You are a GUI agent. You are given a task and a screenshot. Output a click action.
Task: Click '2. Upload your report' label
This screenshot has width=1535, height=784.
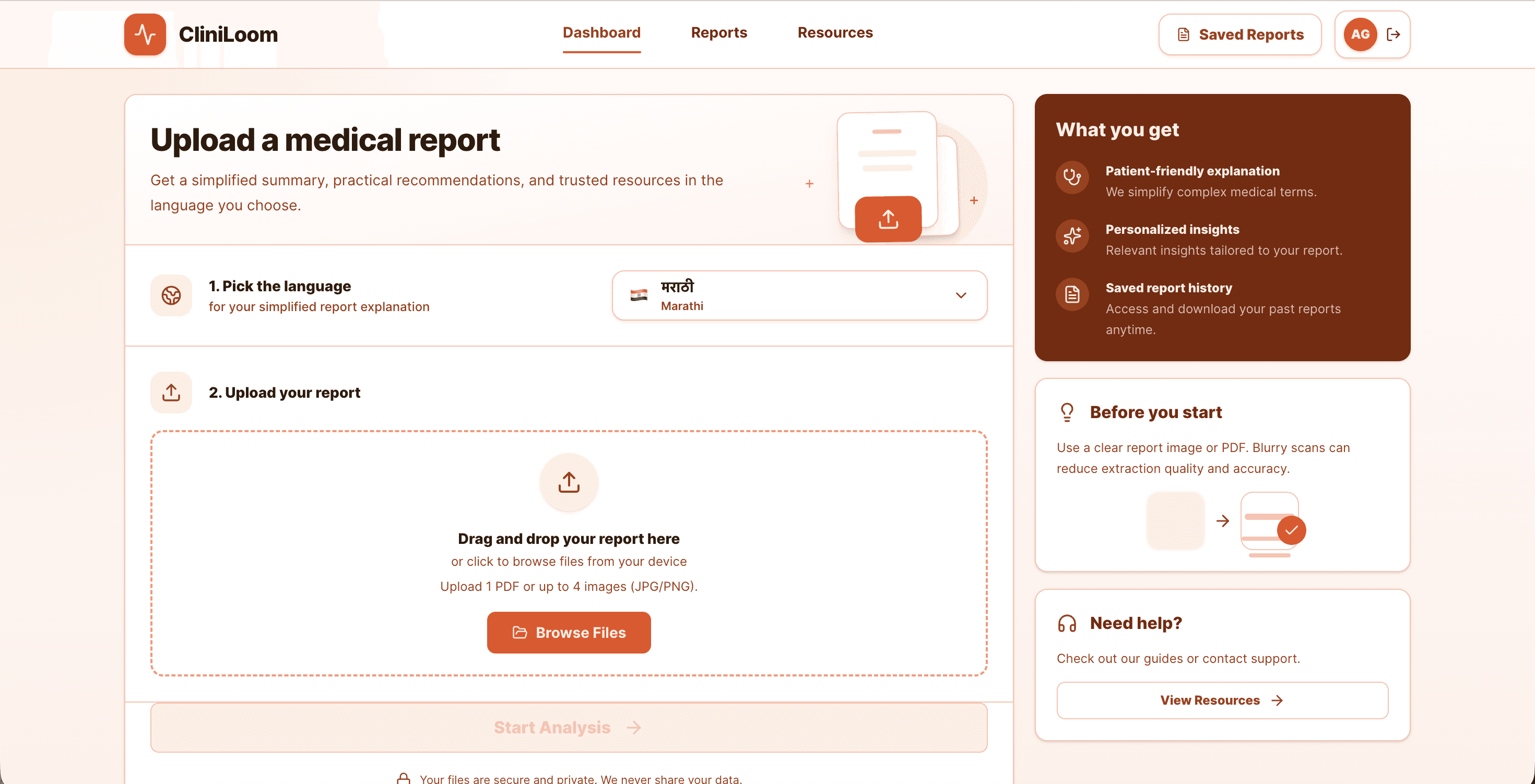pos(284,393)
